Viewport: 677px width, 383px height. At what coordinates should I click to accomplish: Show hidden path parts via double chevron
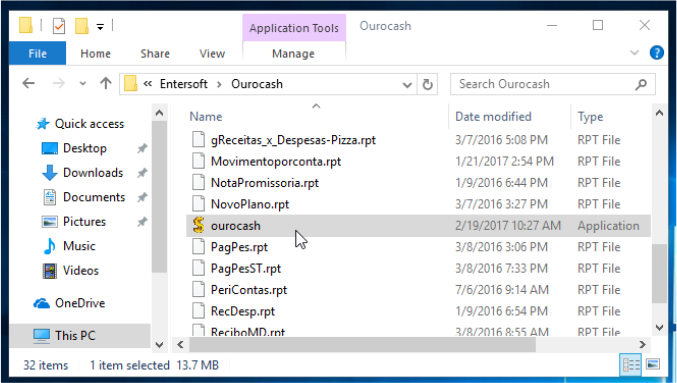[x=148, y=84]
